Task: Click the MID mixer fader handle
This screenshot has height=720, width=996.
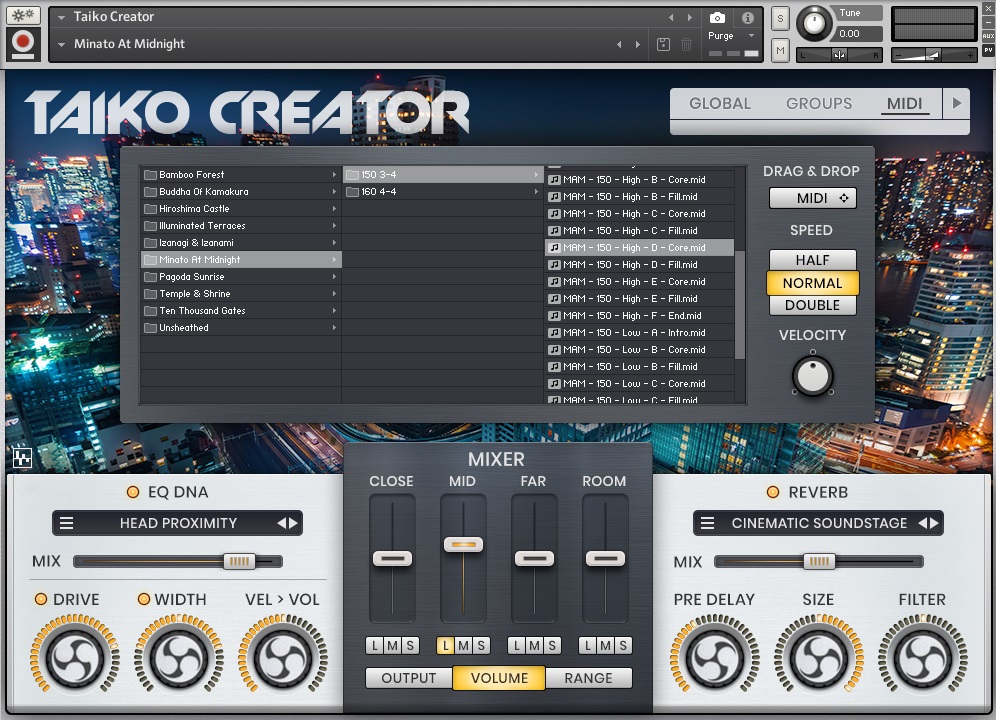Action: (464, 545)
